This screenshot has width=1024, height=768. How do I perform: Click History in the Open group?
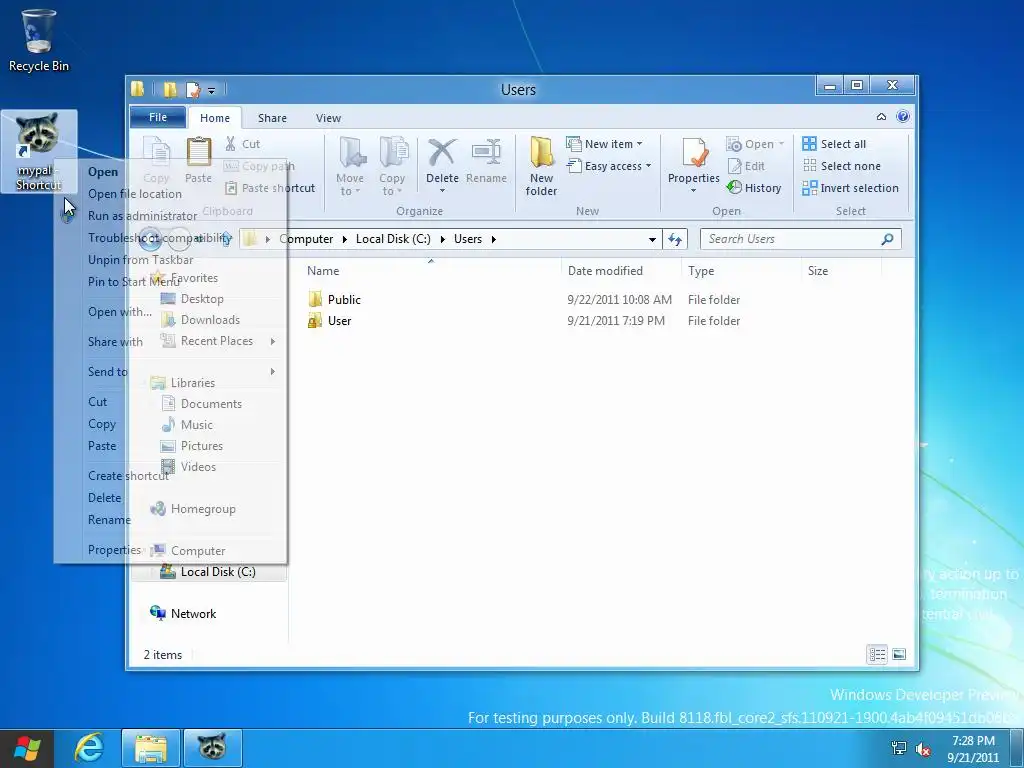pyautogui.click(x=754, y=188)
